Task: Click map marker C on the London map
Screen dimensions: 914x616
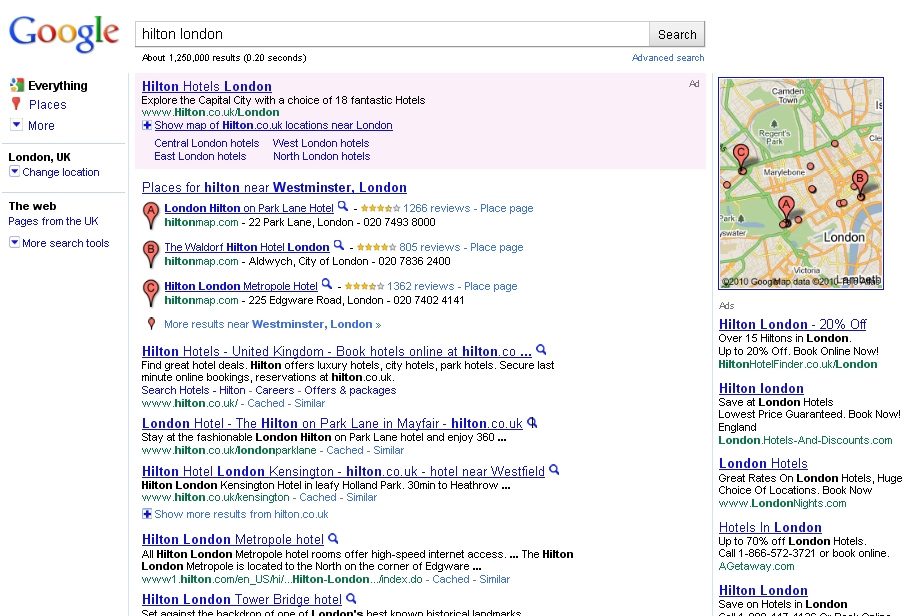Action: 741,159
